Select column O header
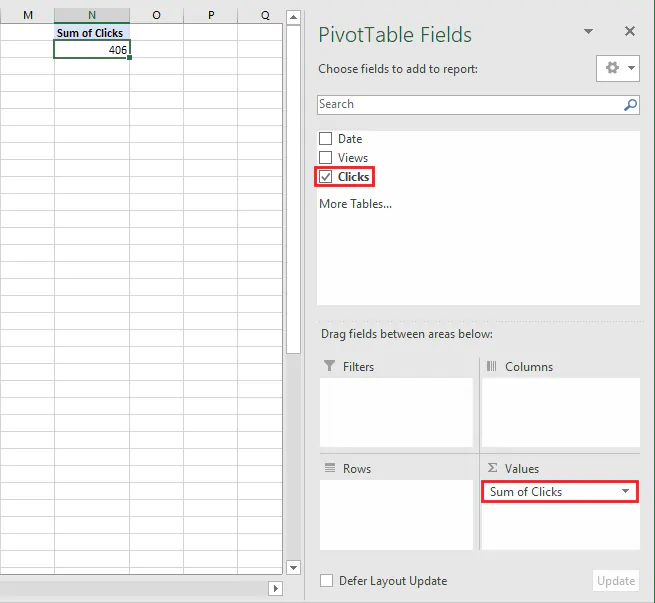Image resolution: width=655 pixels, height=603 pixels. click(x=156, y=15)
